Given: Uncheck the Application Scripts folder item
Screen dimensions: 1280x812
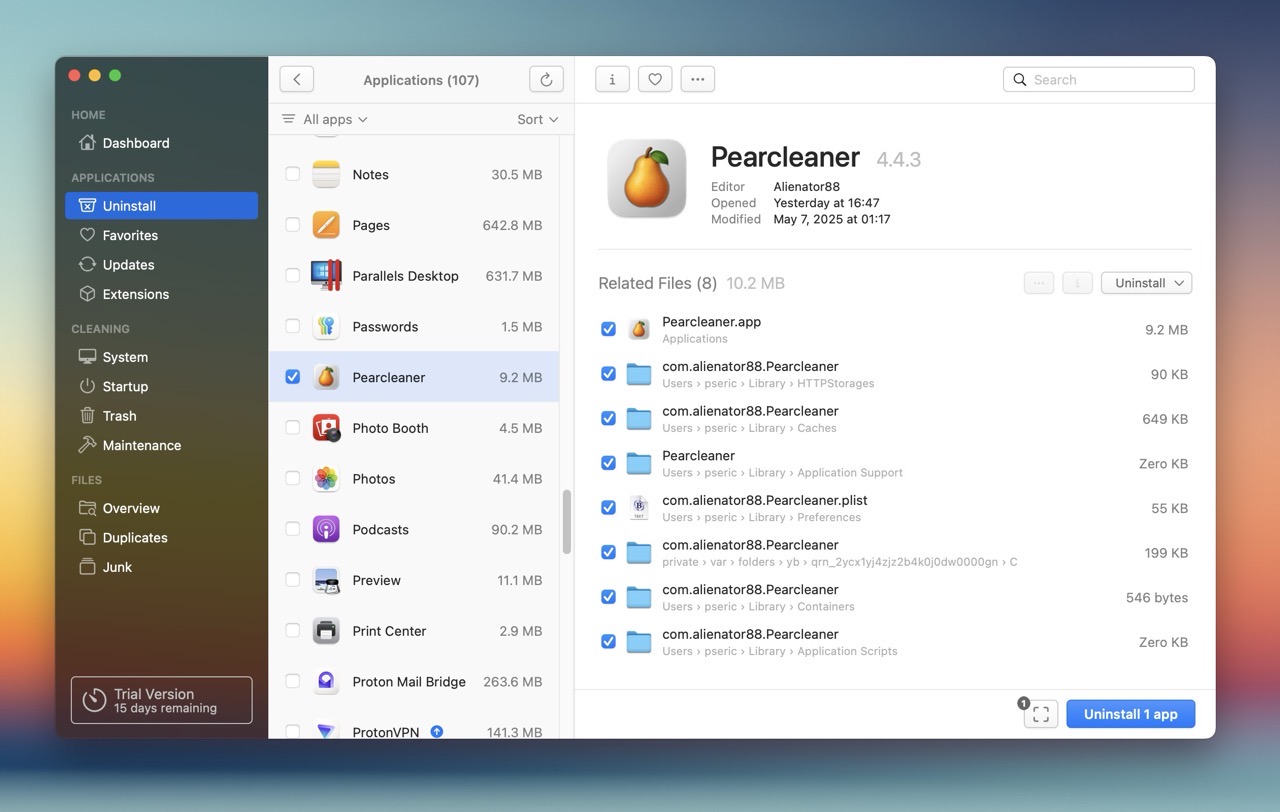Looking at the screenshot, I should 608,641.
